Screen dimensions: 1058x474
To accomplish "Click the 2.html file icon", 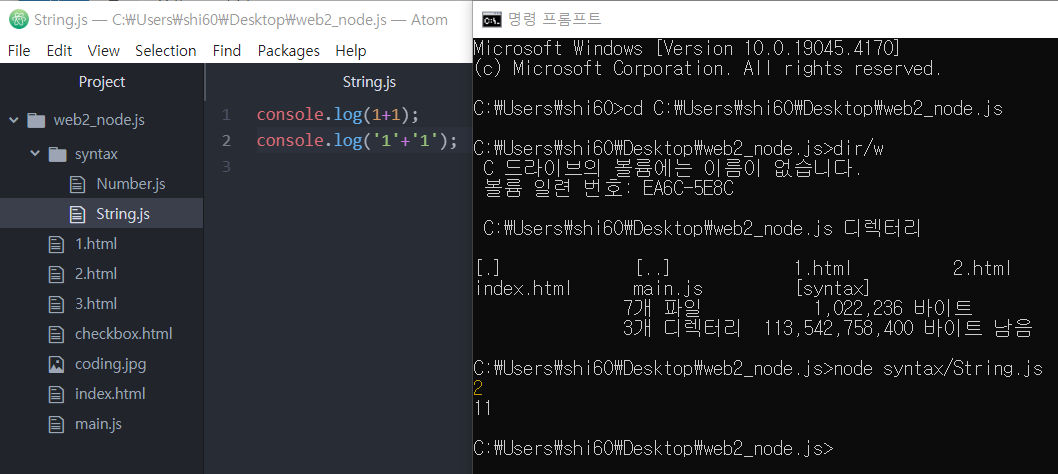I will pyautogui.click(x=56, y=274).
